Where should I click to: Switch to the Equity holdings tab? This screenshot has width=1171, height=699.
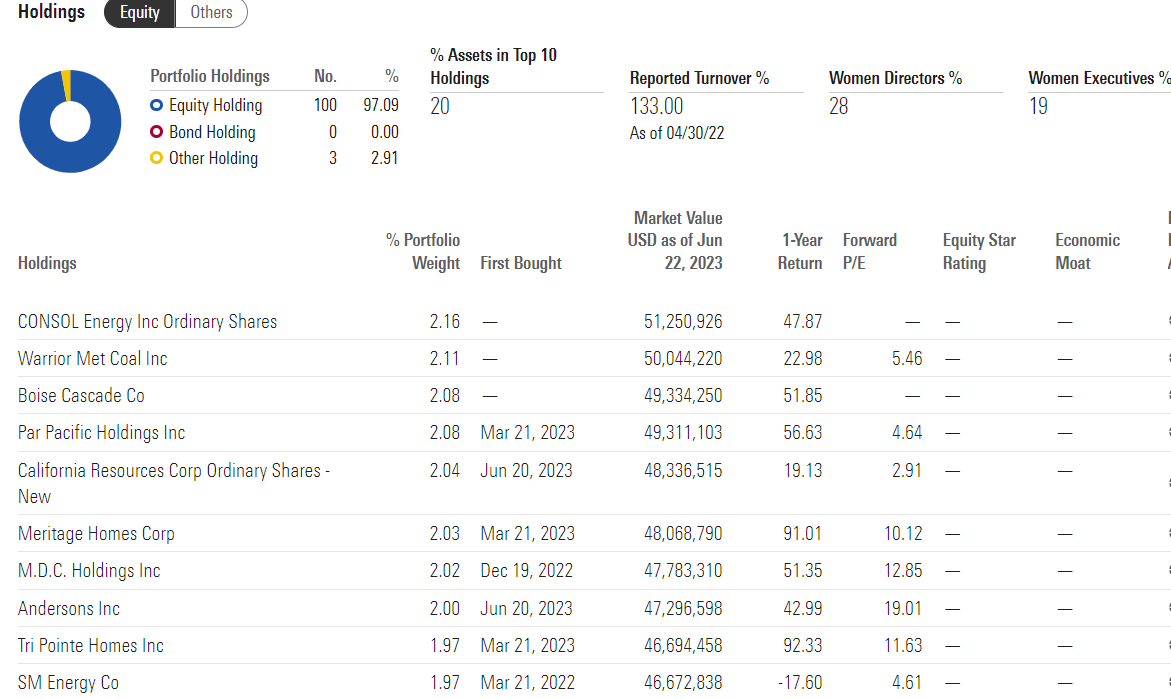click(x=140, y=13)
